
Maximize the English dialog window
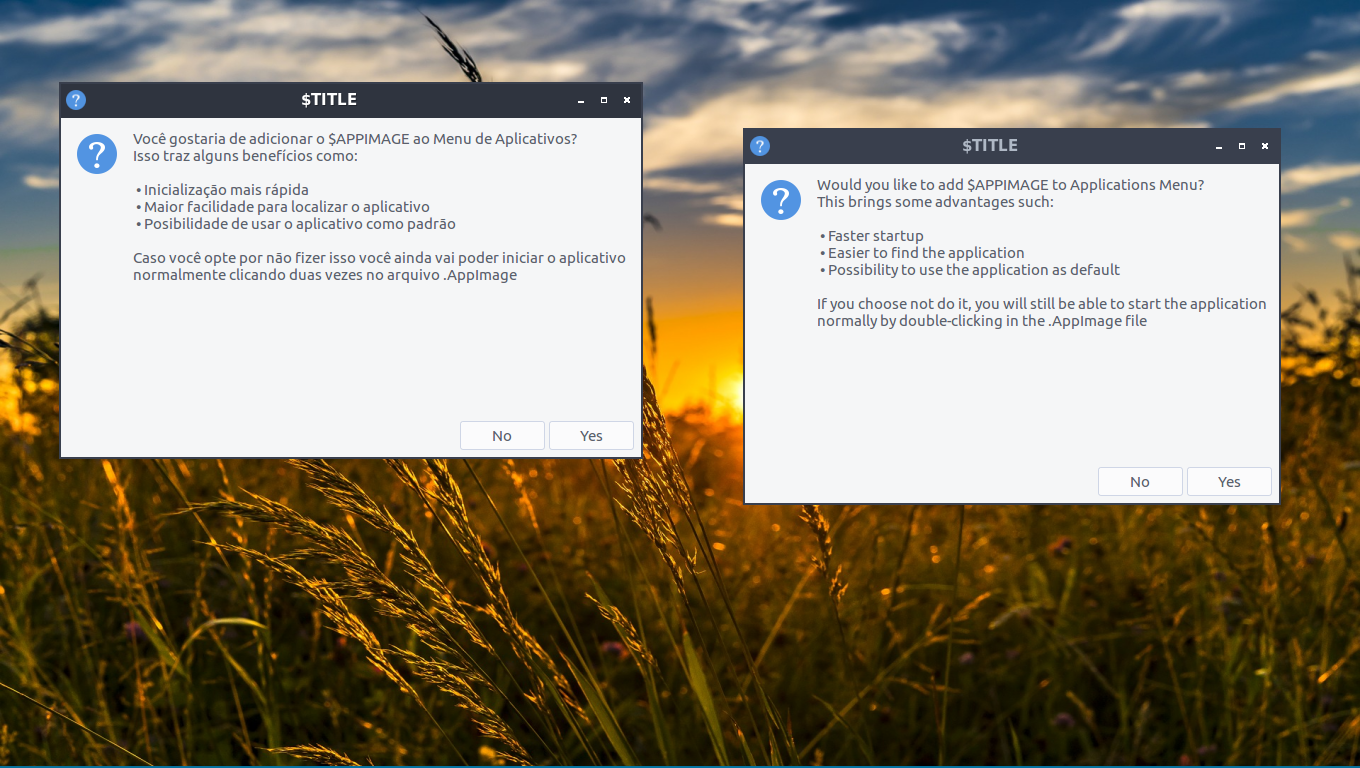click(x=1242, y=146)
